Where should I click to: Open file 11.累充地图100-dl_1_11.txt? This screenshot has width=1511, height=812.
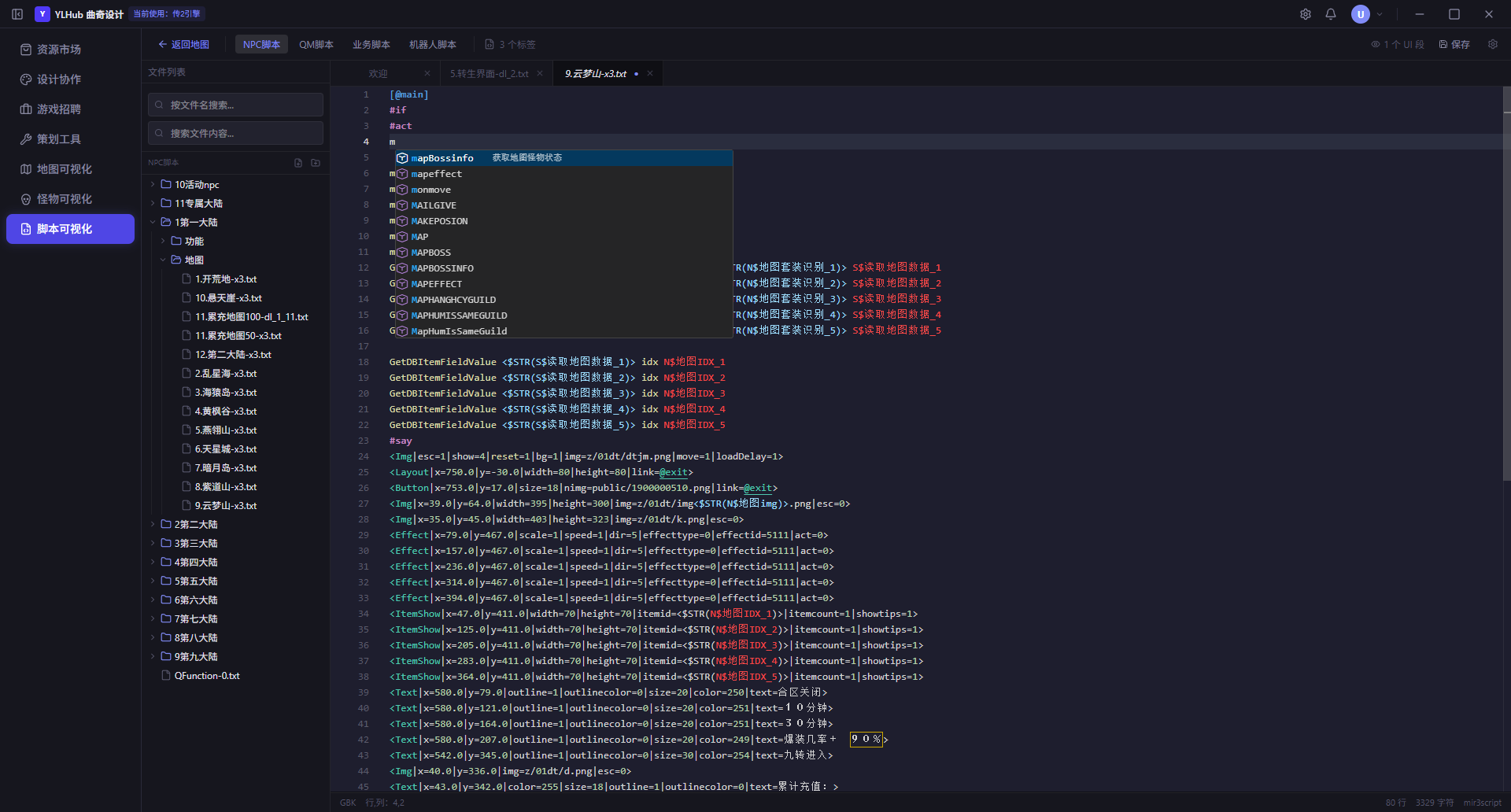(251, 317)
